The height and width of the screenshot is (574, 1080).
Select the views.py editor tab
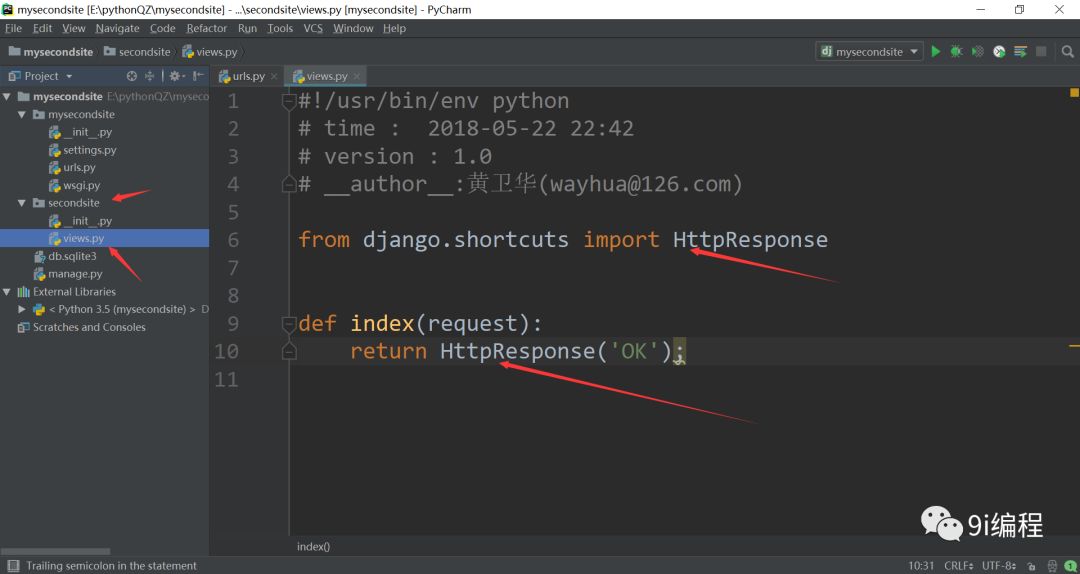[326, 76]
